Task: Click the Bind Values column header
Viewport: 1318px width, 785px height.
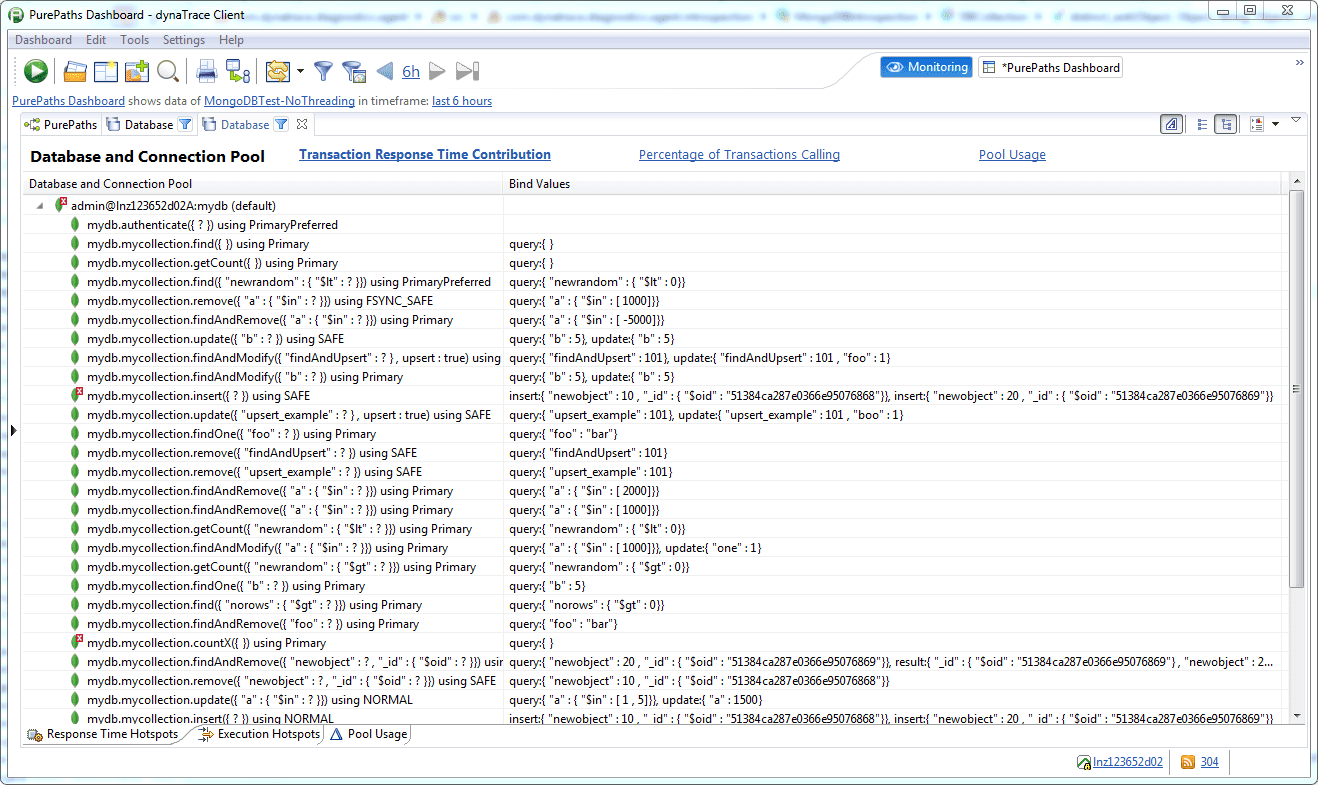Action: pos(894,184)
